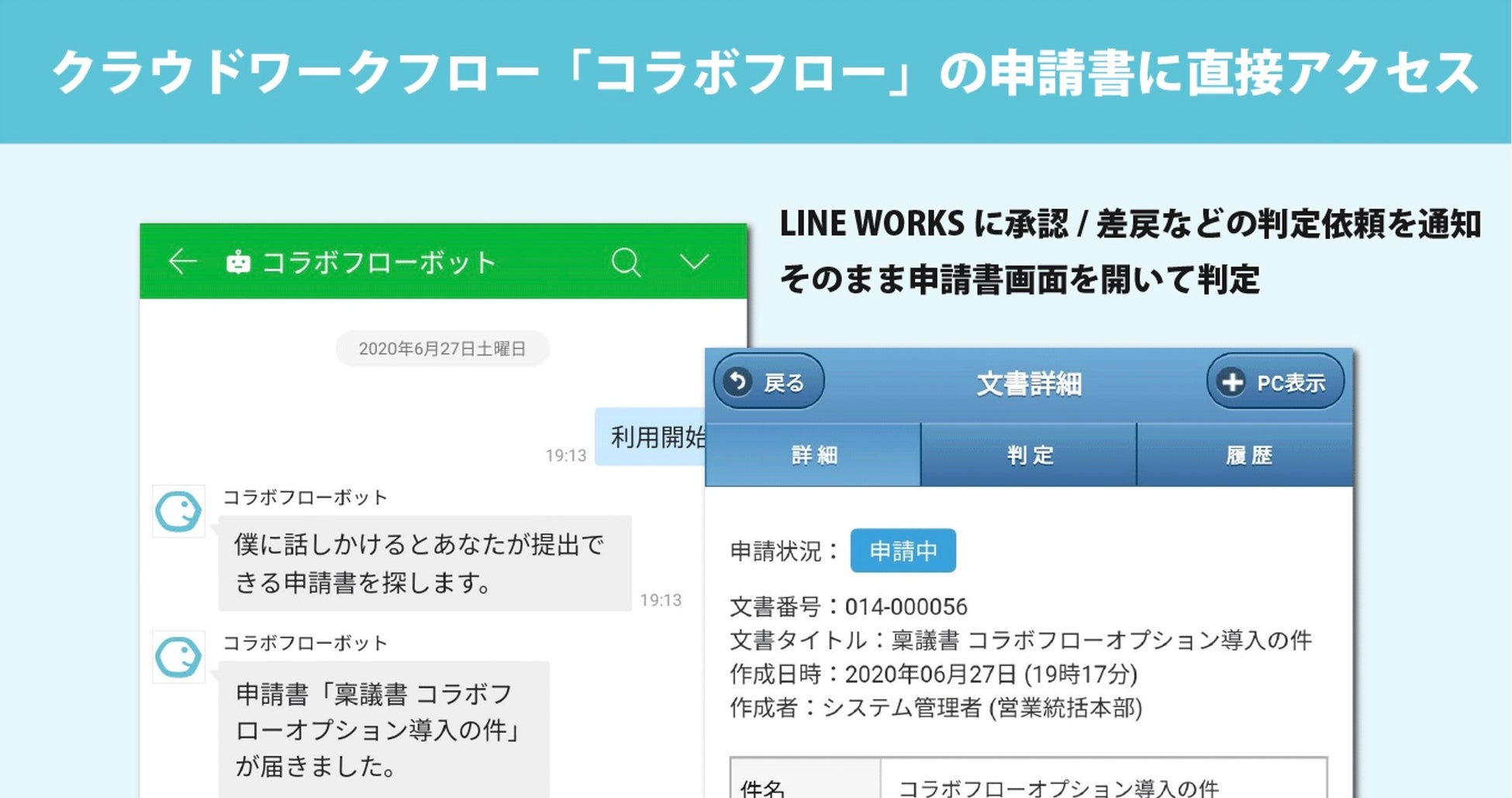The height and width of the screenshot is (798, 1512).
Task: Click bot avatar beside 申請書 arrival message
Action: coord(178,657)
